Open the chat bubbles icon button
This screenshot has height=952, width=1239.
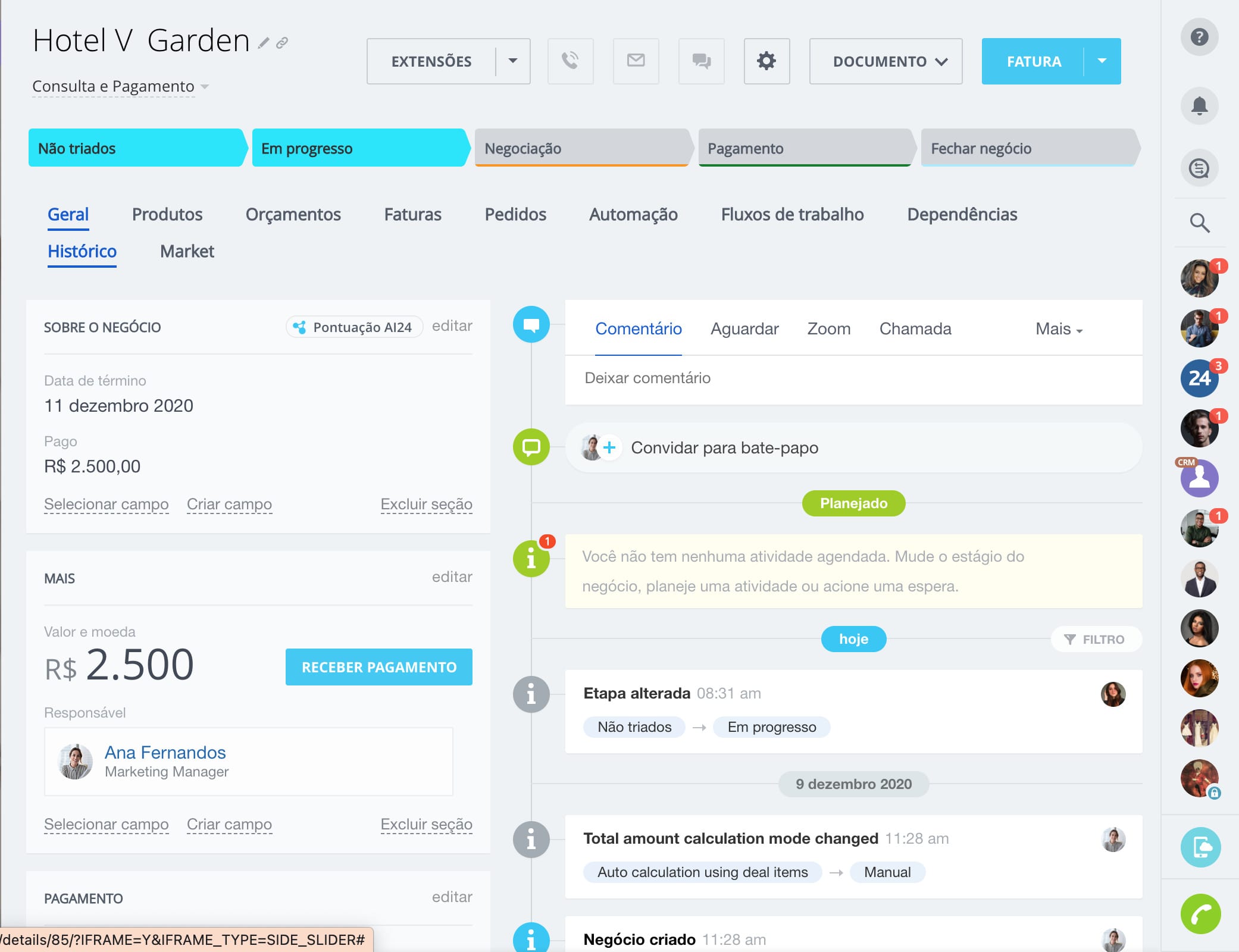[x=701, y=61]
